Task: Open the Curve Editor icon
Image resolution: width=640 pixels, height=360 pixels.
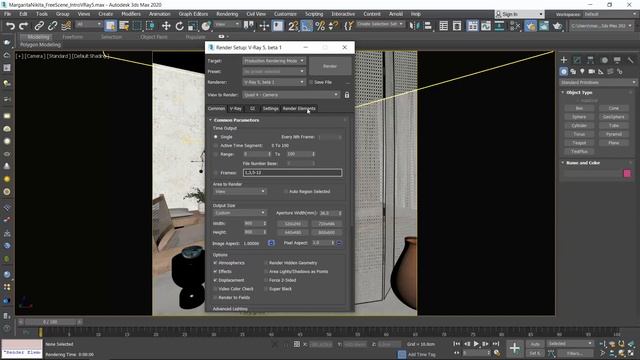Action: (x=486, y=26)
